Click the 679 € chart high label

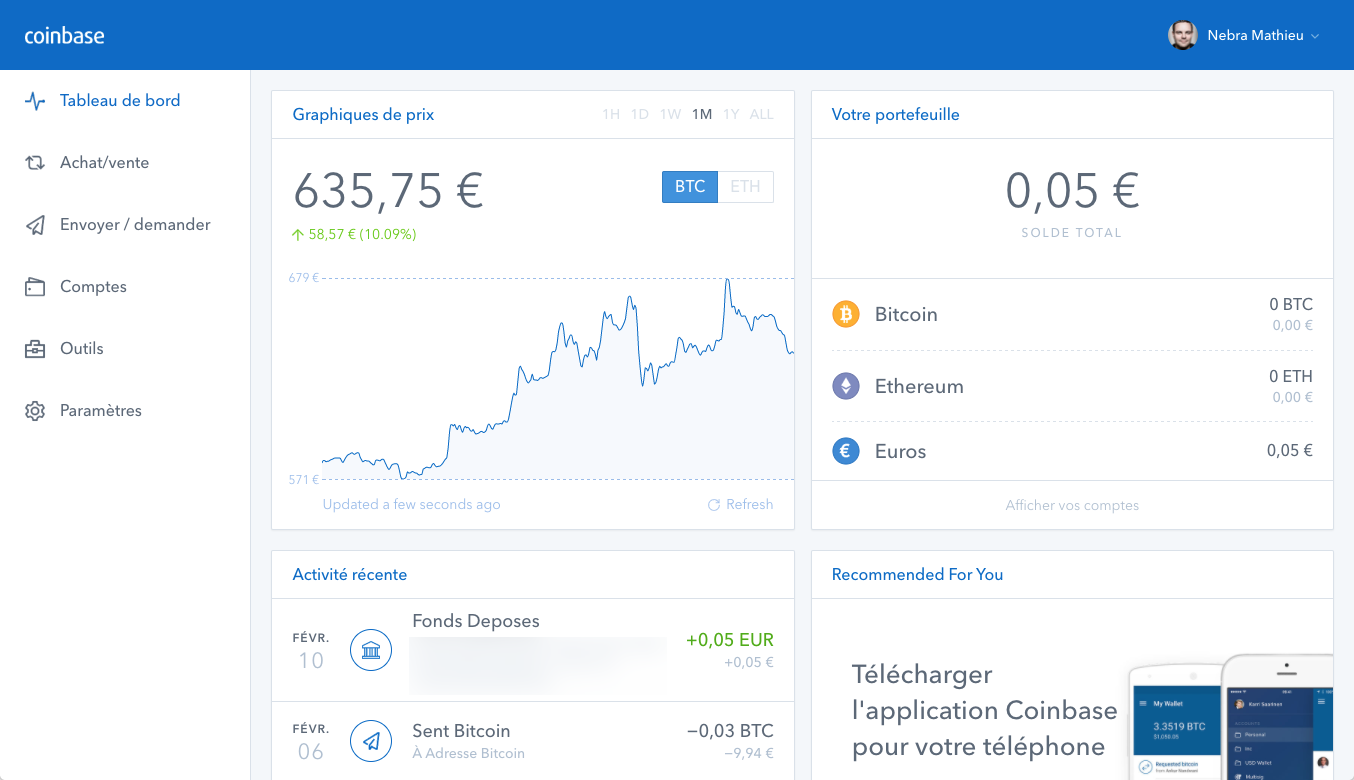[303, 278]
